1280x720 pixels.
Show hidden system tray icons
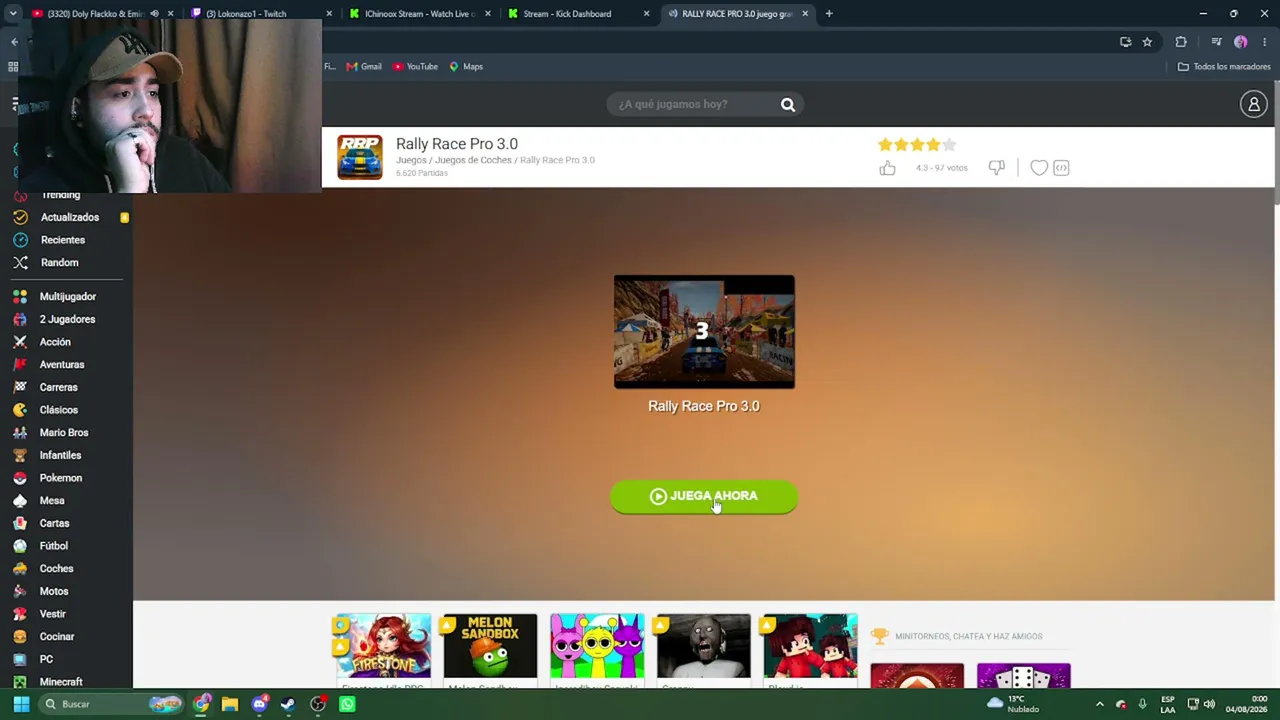[1100, 704]
